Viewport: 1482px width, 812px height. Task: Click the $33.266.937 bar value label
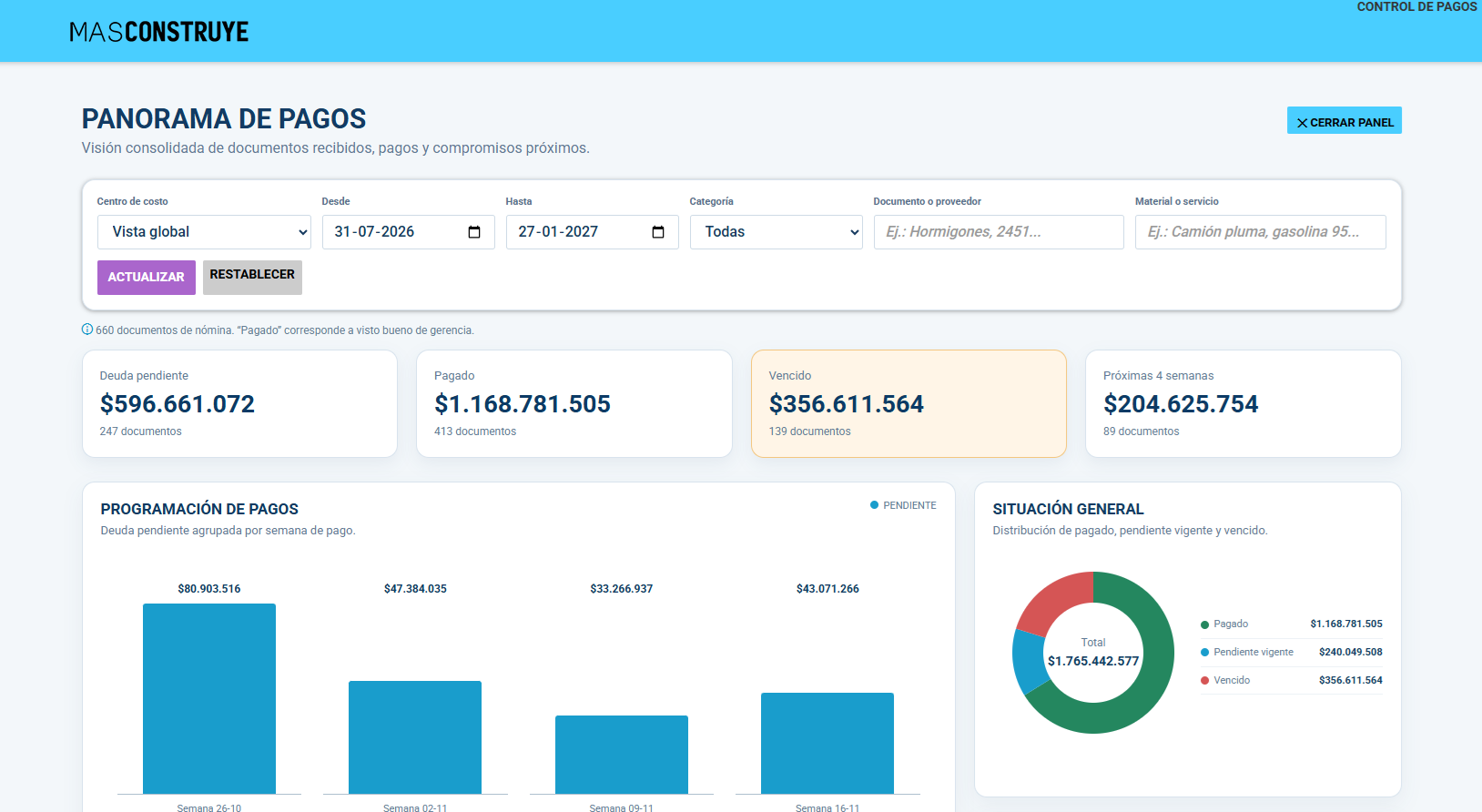click(622, 589)
